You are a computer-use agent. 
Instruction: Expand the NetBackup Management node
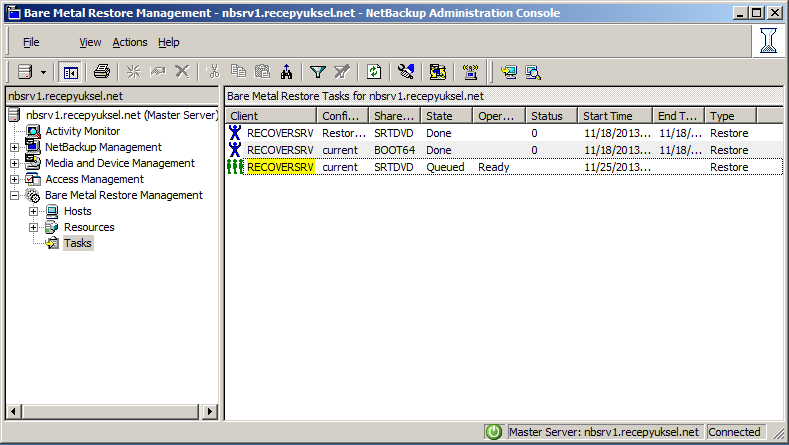15,147
